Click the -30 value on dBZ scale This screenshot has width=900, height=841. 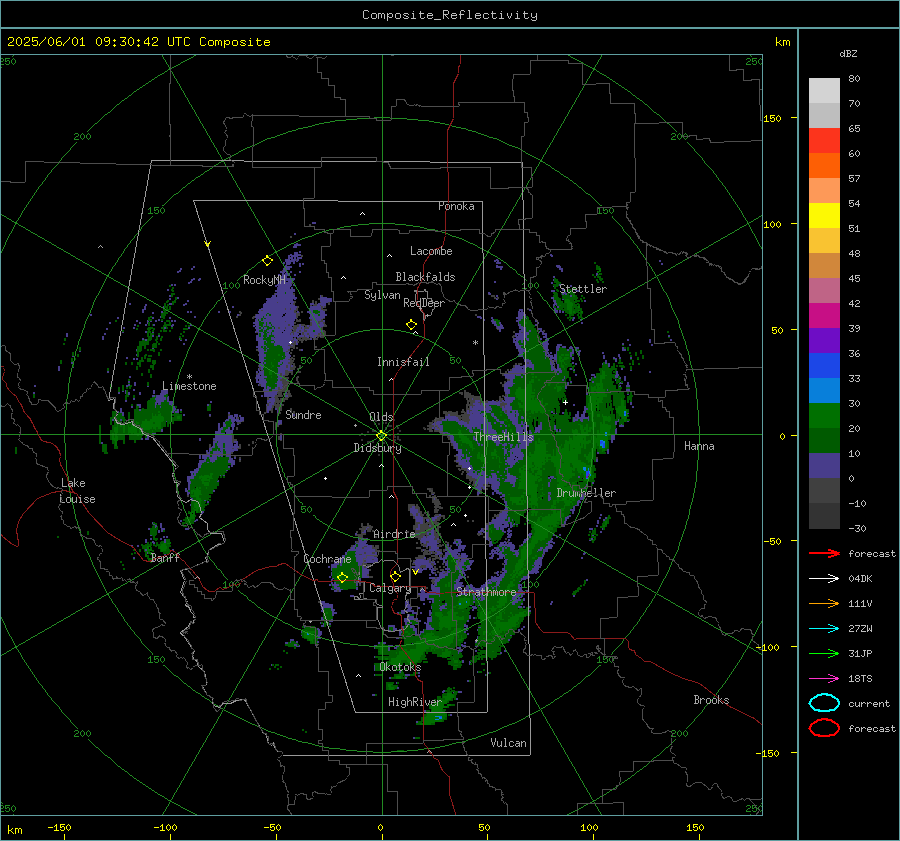[x=857, y=529]
